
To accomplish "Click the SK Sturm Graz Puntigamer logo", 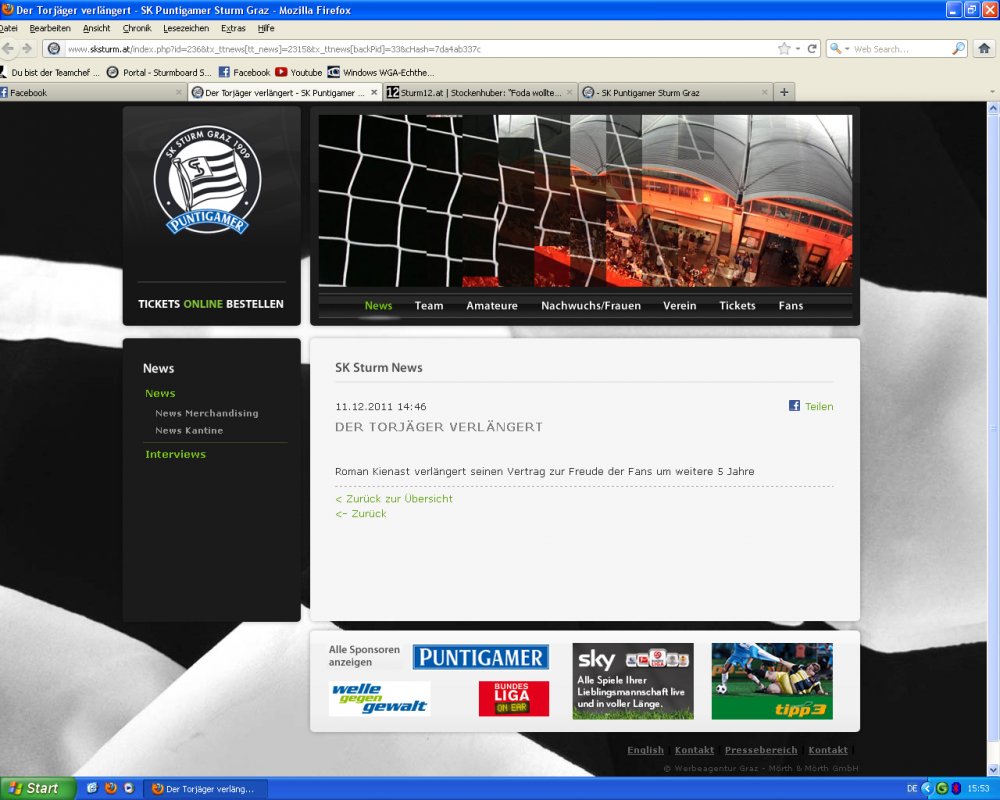I will [207, 180].
